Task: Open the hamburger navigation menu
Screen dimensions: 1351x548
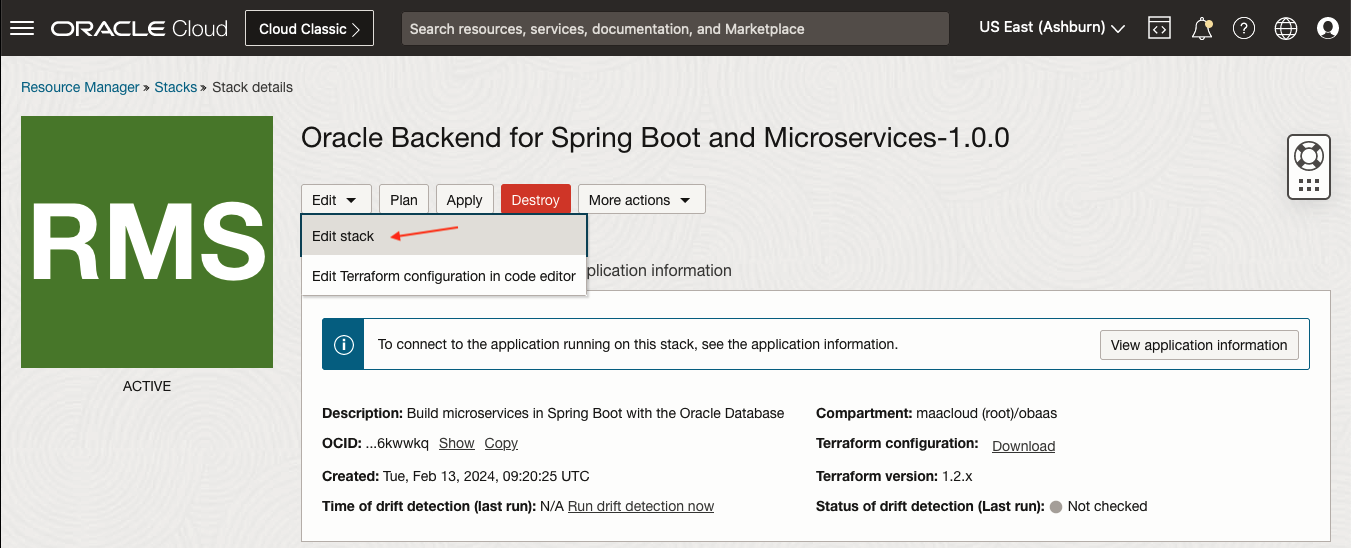Action: click(22, 28)
